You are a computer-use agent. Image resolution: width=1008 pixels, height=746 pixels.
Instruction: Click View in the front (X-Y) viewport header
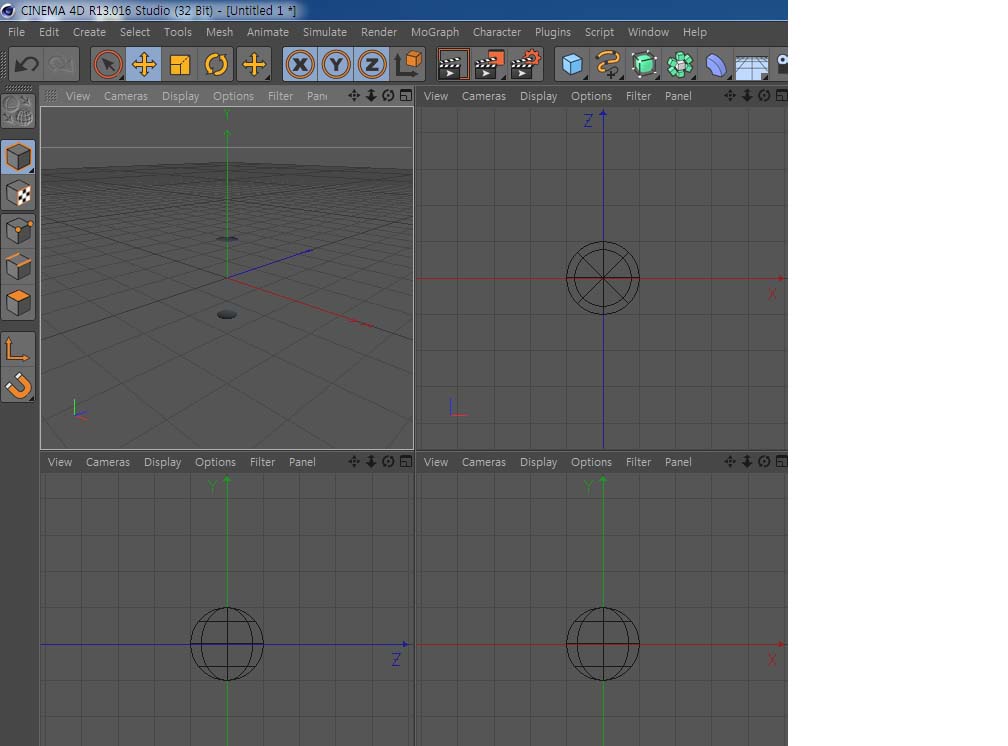point(436,462)
